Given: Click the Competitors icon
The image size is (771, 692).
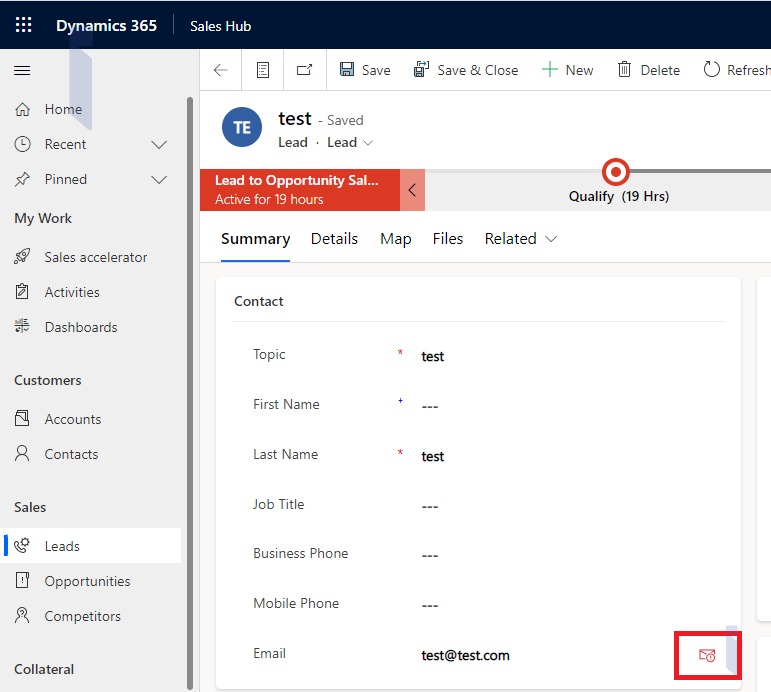Looking at the screenshot, I should pyautogui.click(x=22, y=615).
